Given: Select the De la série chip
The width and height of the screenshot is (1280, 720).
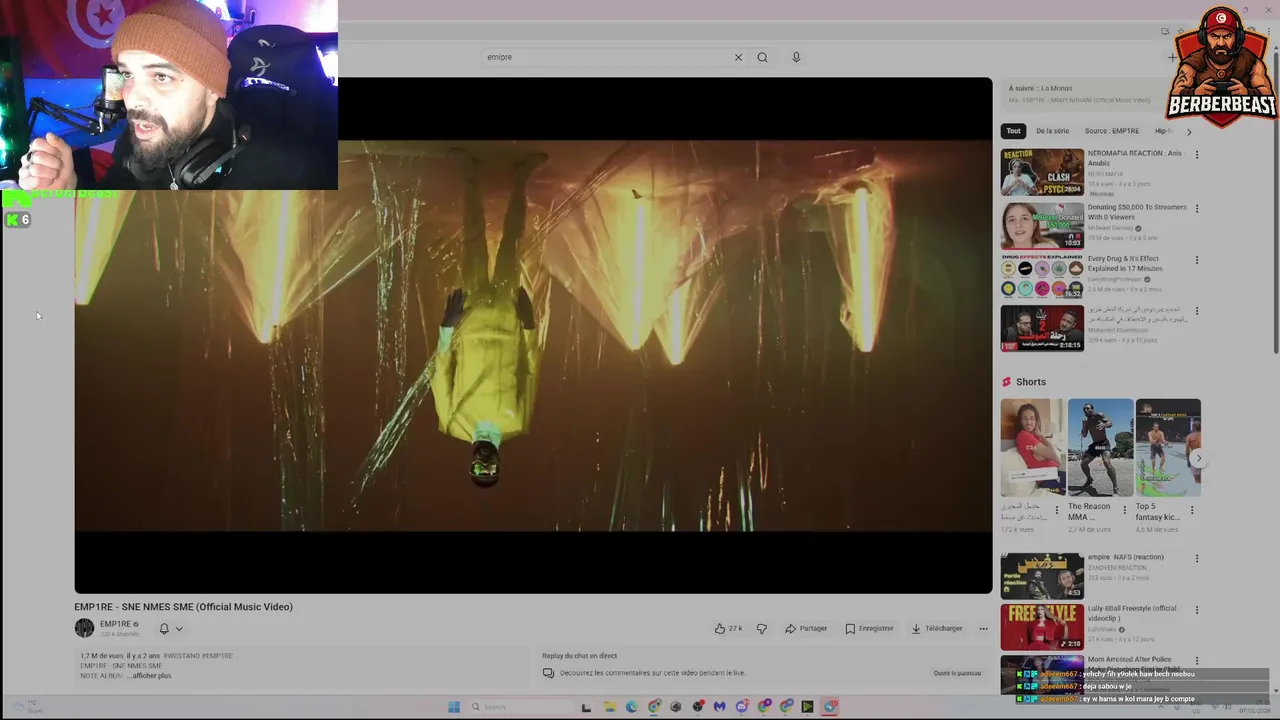Looking at the screenshot, I should pos(1052,131).
